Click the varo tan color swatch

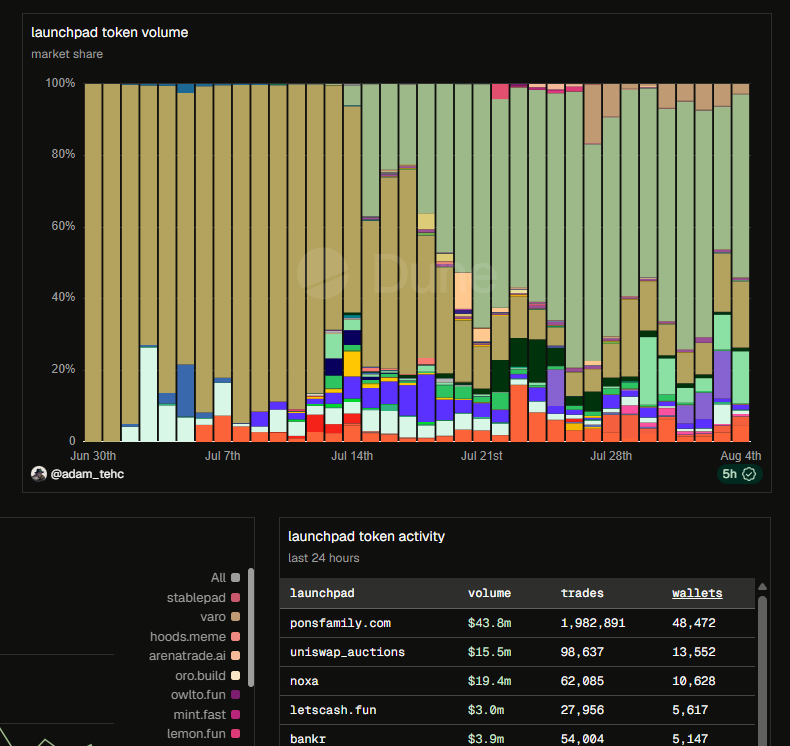pyautogui.click(x=235, y=617)
